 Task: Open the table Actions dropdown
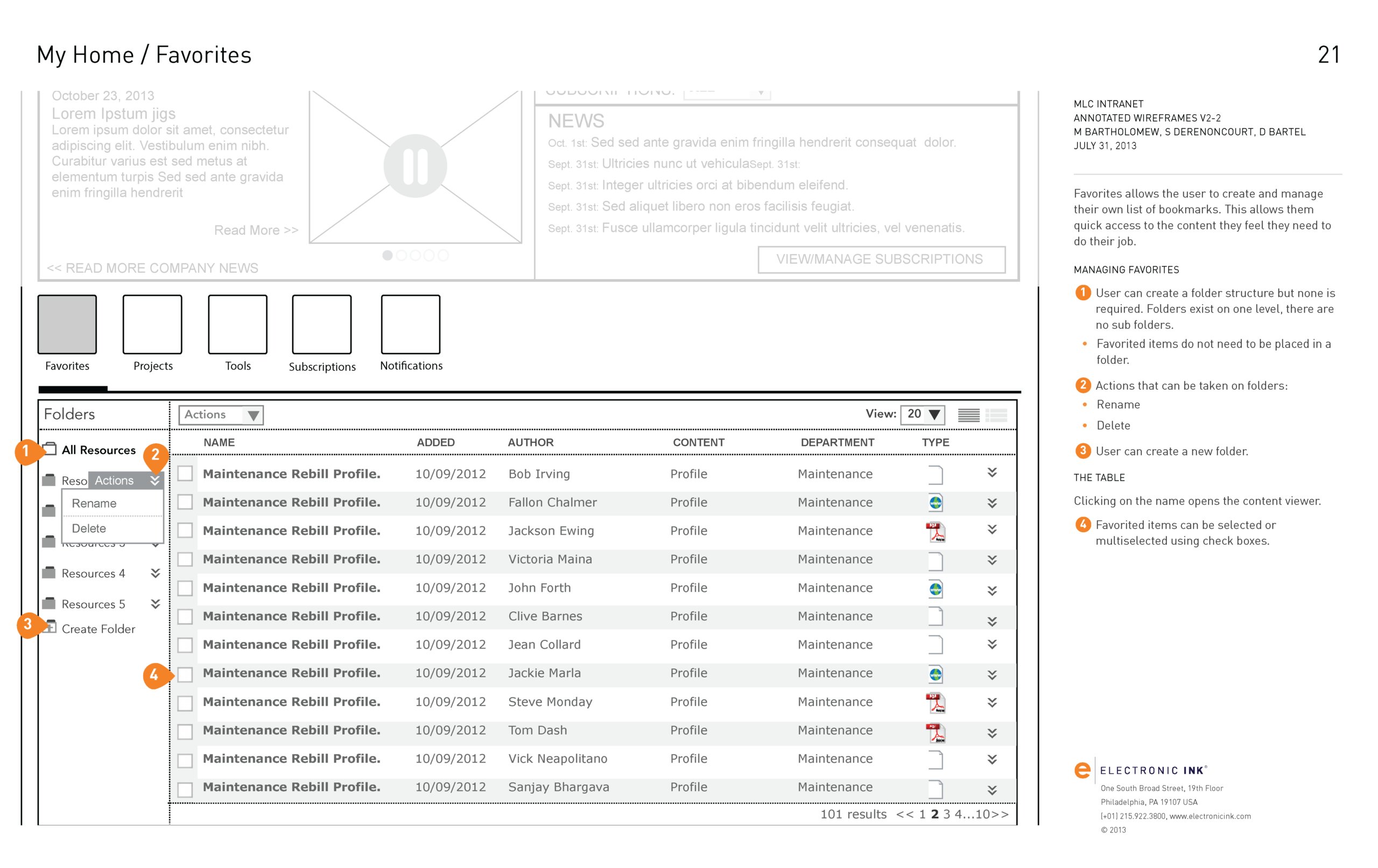pos(221,415)
